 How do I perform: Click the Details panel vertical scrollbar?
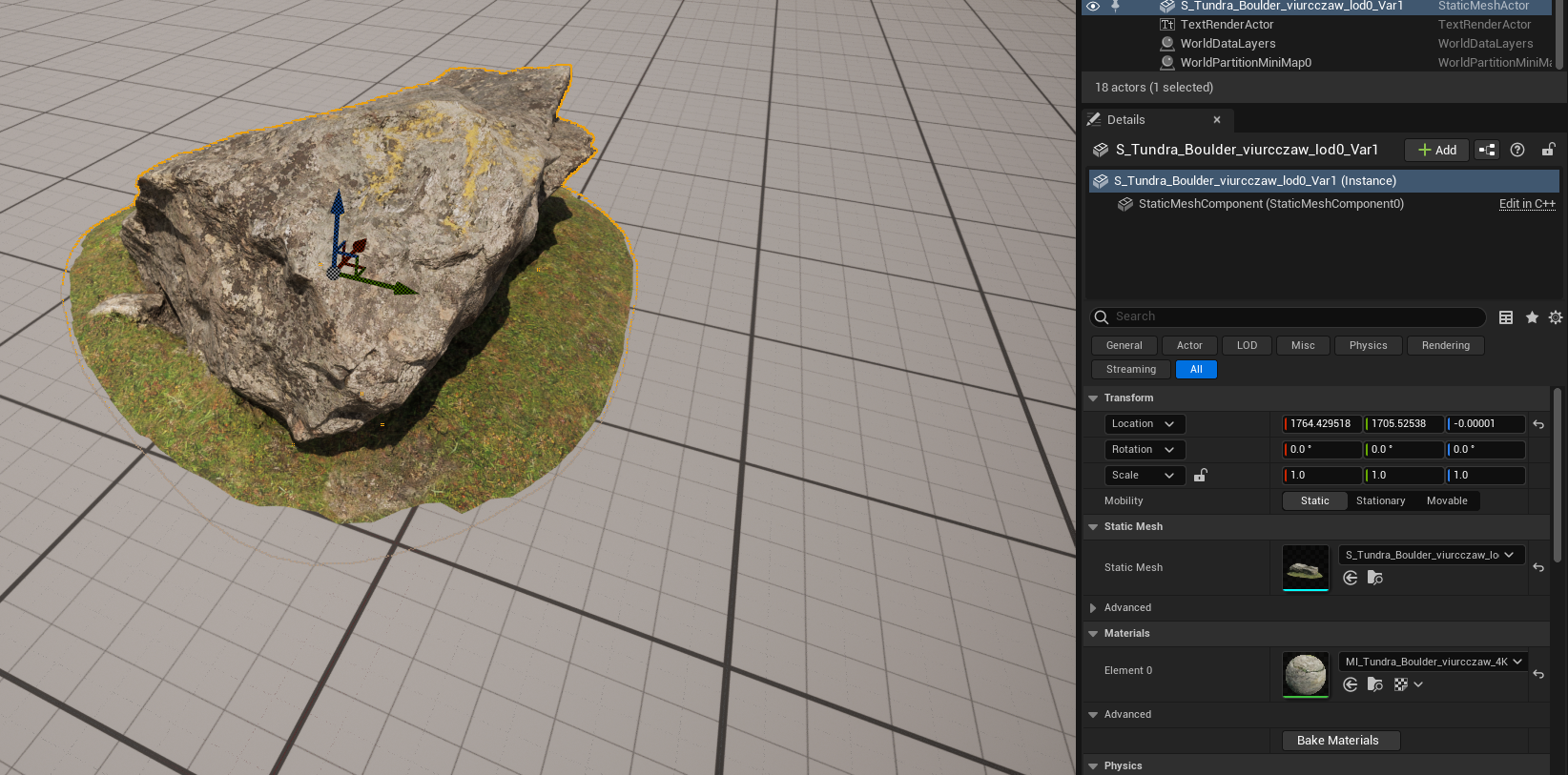point(1558,475)
